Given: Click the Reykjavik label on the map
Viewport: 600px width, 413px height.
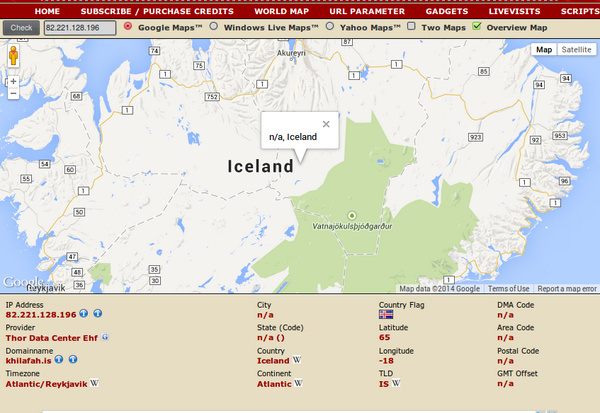Looking at the screenshot, I should (46, 288).
